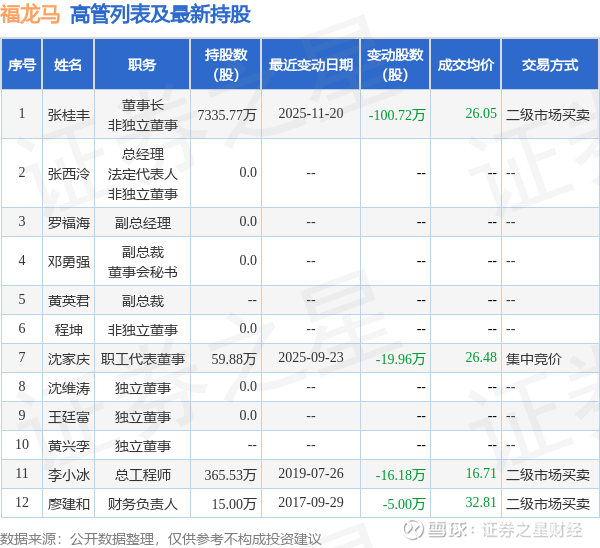Click the 福龙马 title text
The height and width of the screenshot is (548, 600).
coord(30,15)
